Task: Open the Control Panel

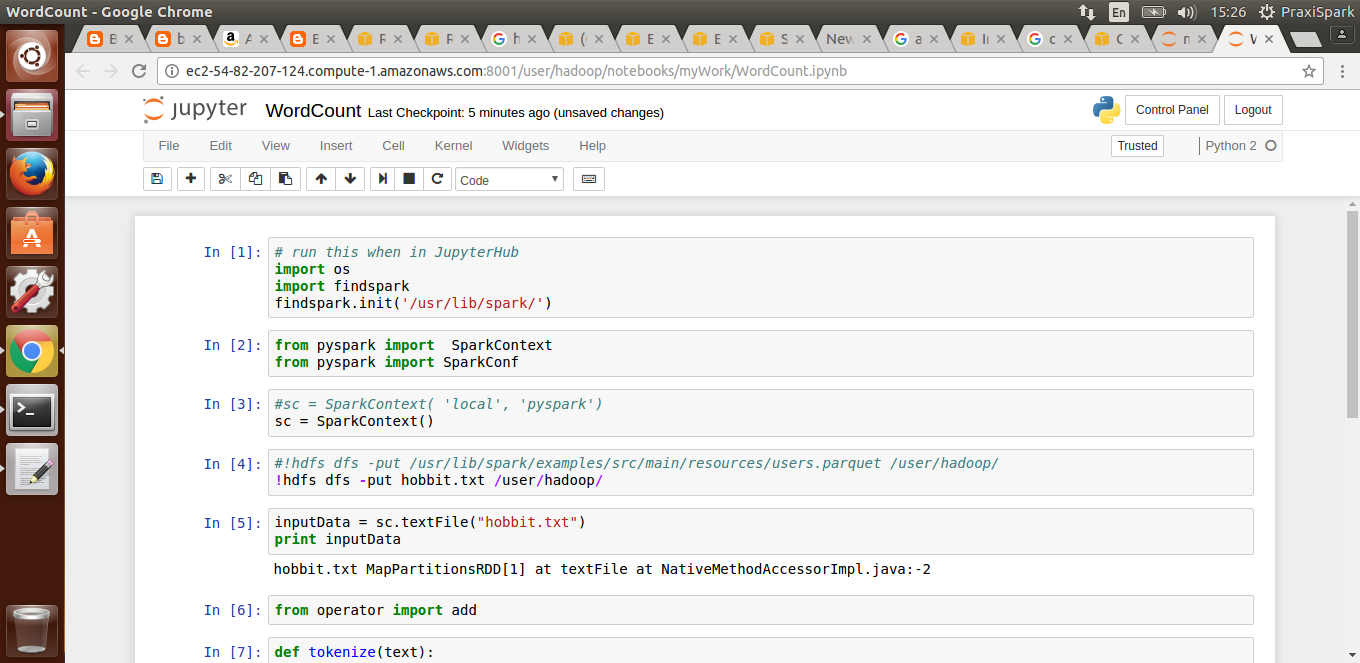Action: 1172,109
